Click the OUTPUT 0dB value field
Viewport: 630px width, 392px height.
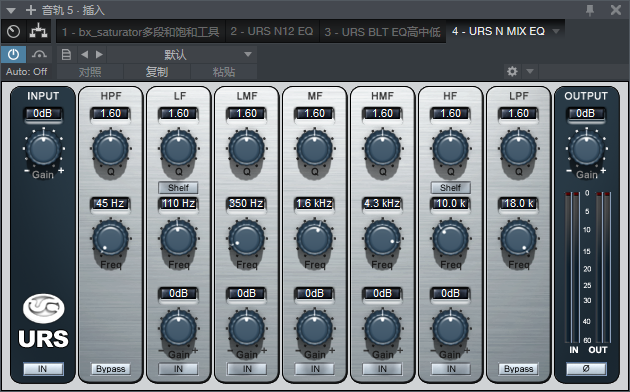coord(586,114)
